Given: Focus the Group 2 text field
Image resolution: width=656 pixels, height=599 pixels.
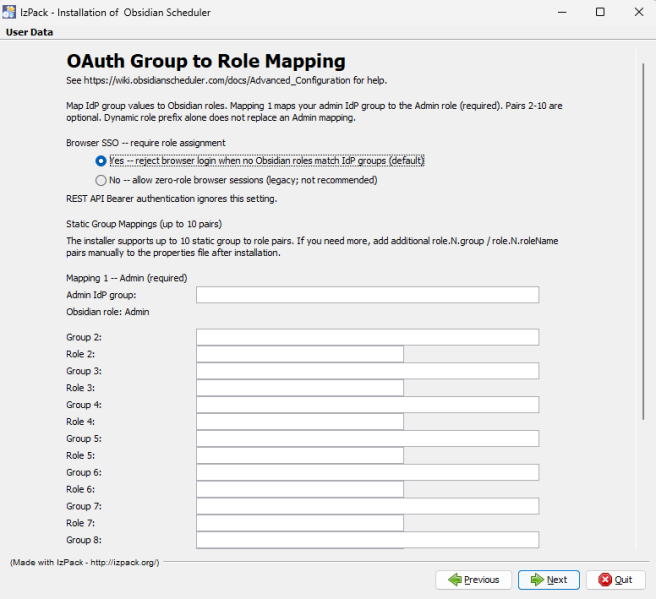Looking at the screenshot, I should point(367,337).
